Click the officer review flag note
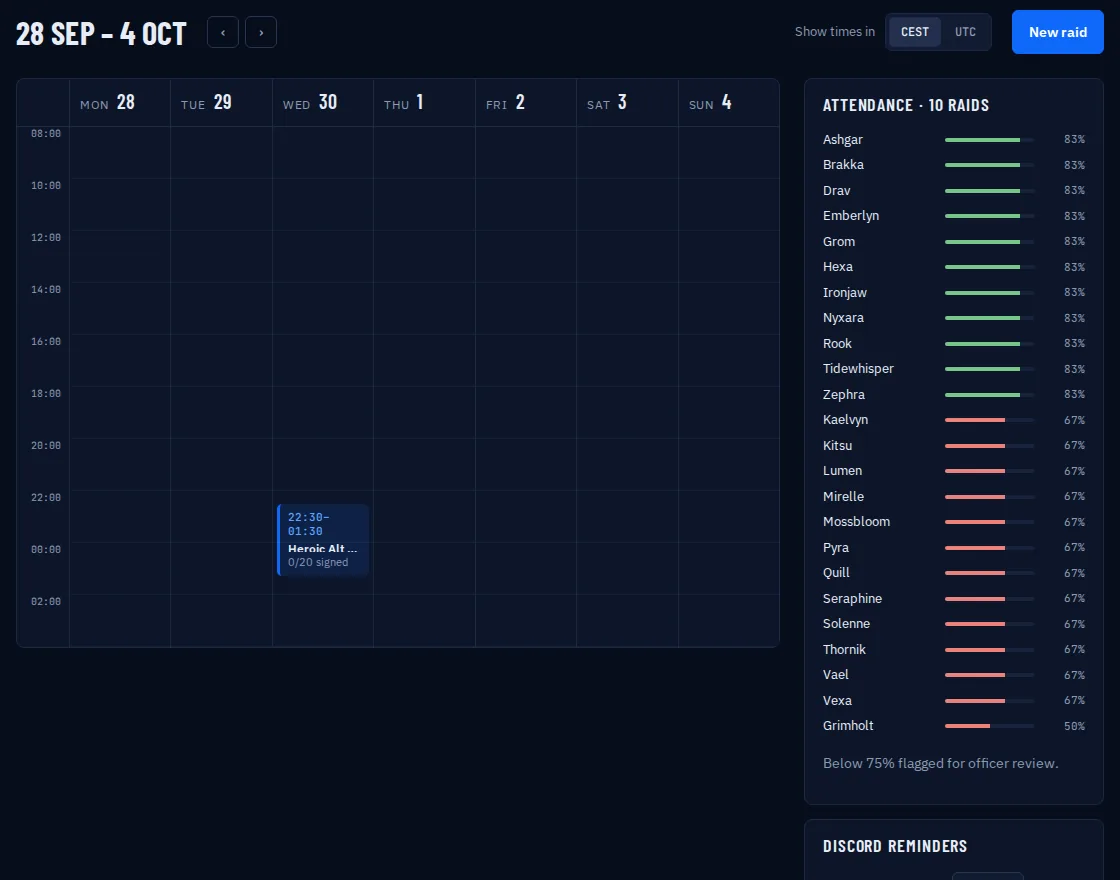1120x880 pixels. click(941, 764)
